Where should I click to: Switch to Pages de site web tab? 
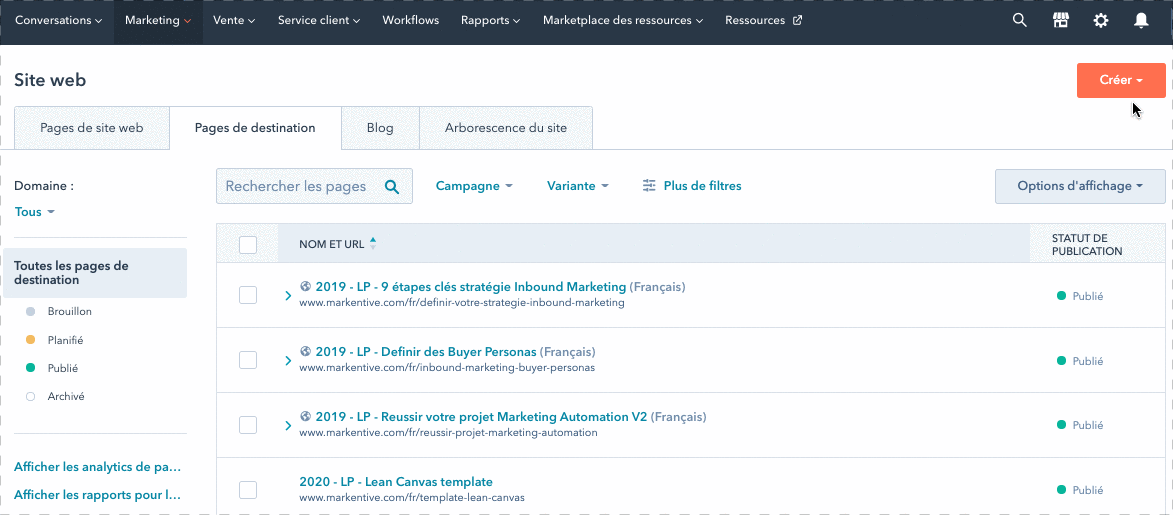point(92,127)
